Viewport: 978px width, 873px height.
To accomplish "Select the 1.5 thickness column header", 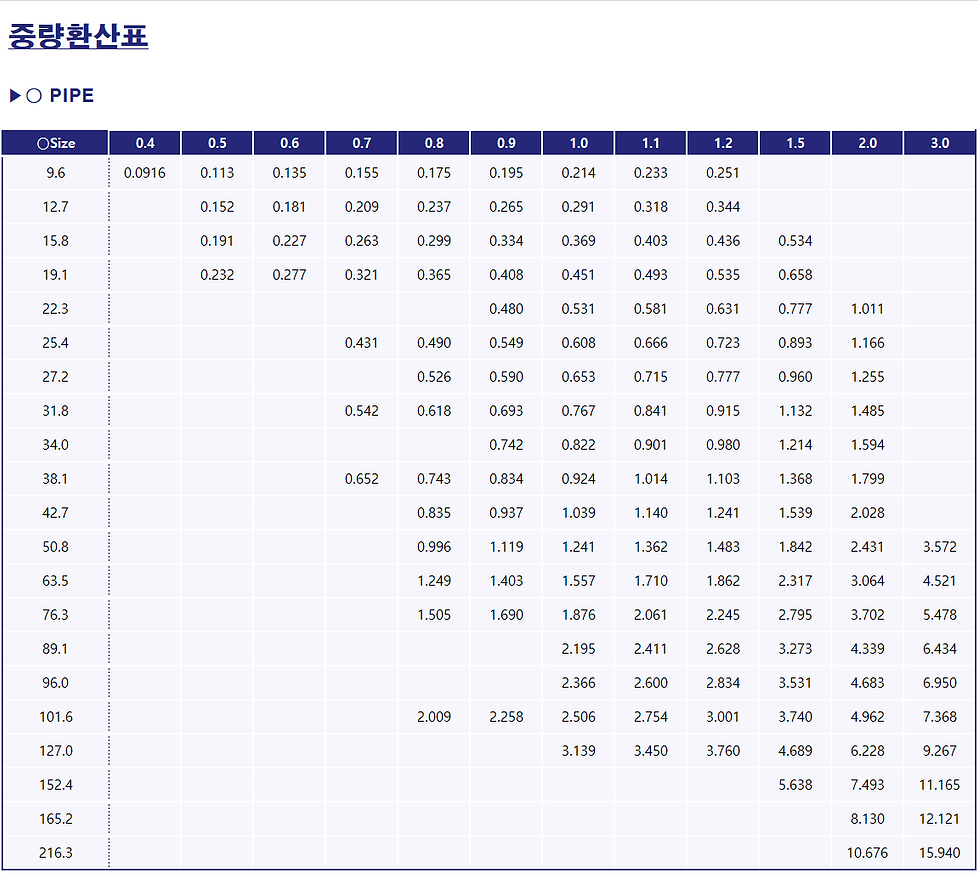I will (x=795, y=143).
